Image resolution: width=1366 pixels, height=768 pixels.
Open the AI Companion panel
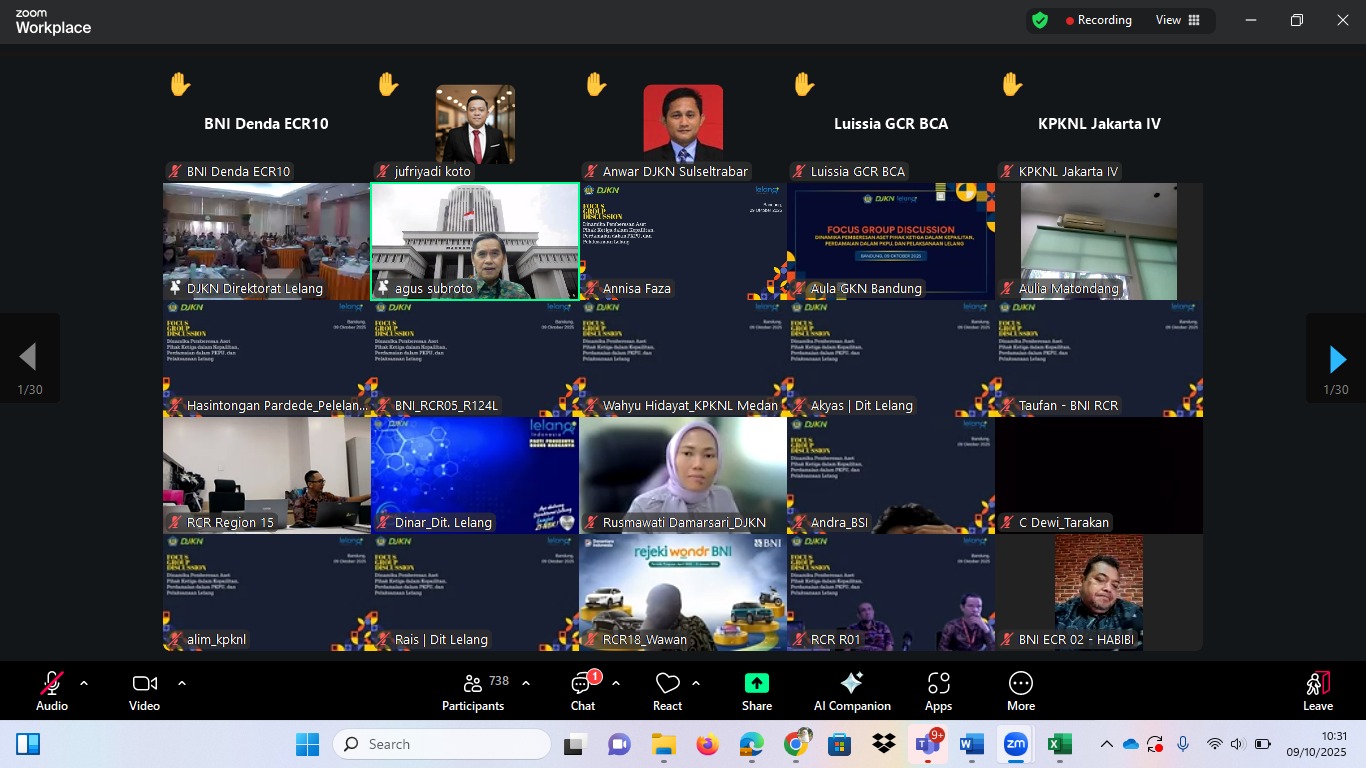click(852, 691)
